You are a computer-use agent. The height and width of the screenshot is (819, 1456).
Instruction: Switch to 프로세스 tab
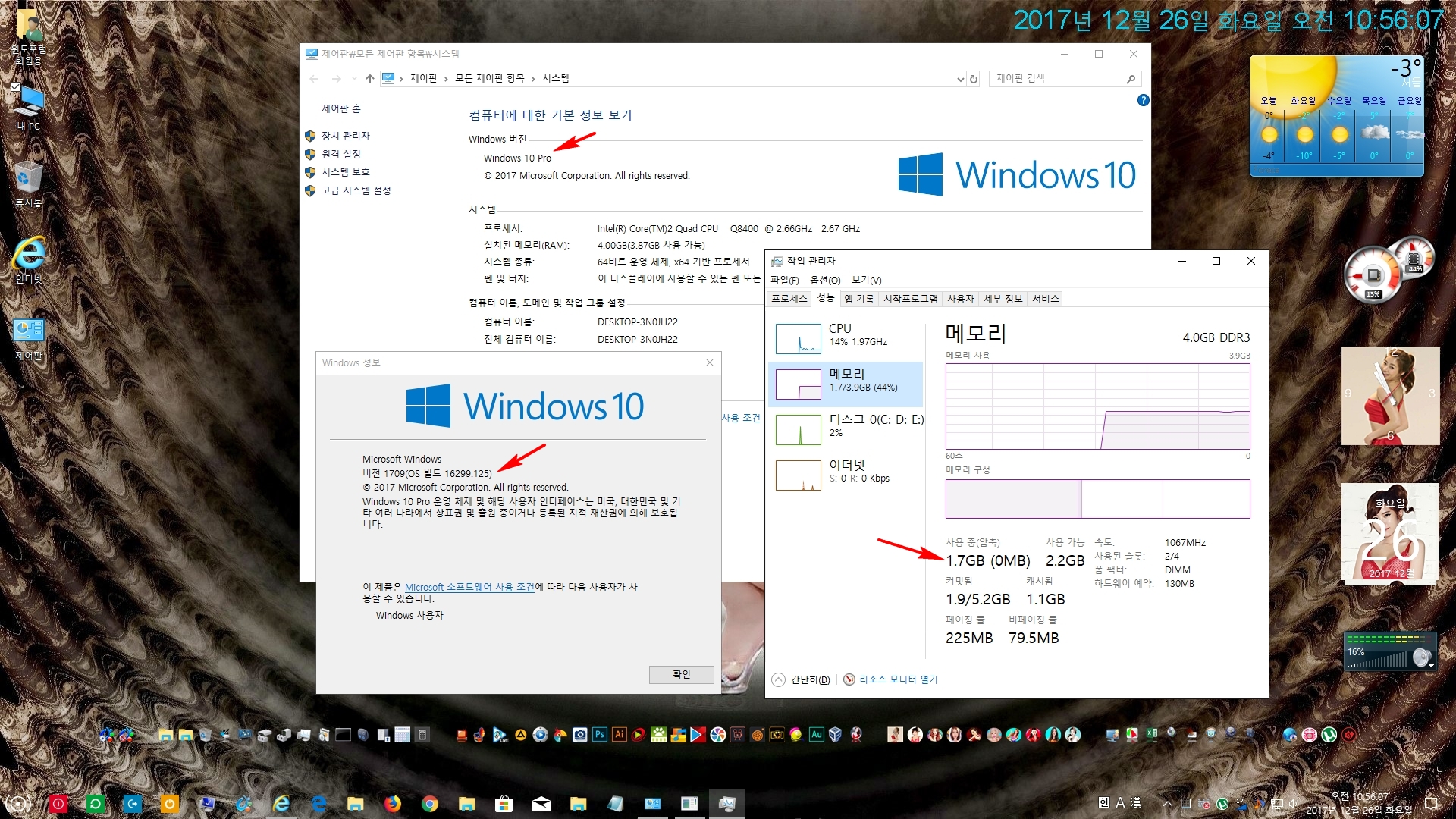pos(789,299)
